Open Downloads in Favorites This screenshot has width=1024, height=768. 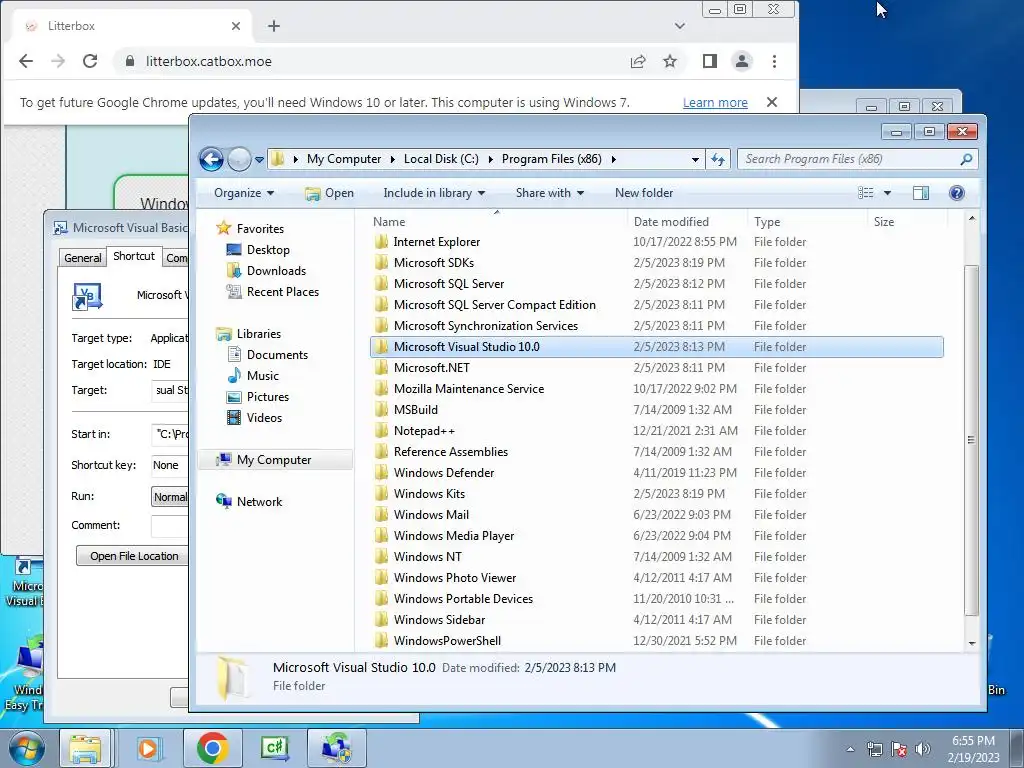click(276, 270)
